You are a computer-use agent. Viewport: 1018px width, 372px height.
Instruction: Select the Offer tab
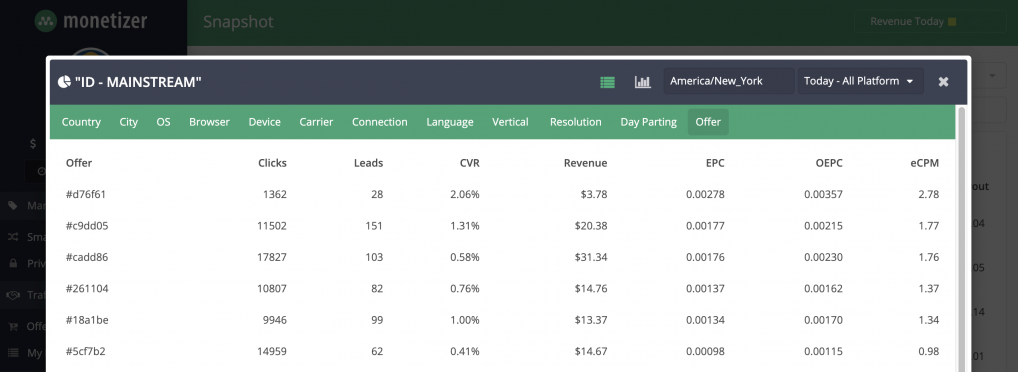pos(708,122)
